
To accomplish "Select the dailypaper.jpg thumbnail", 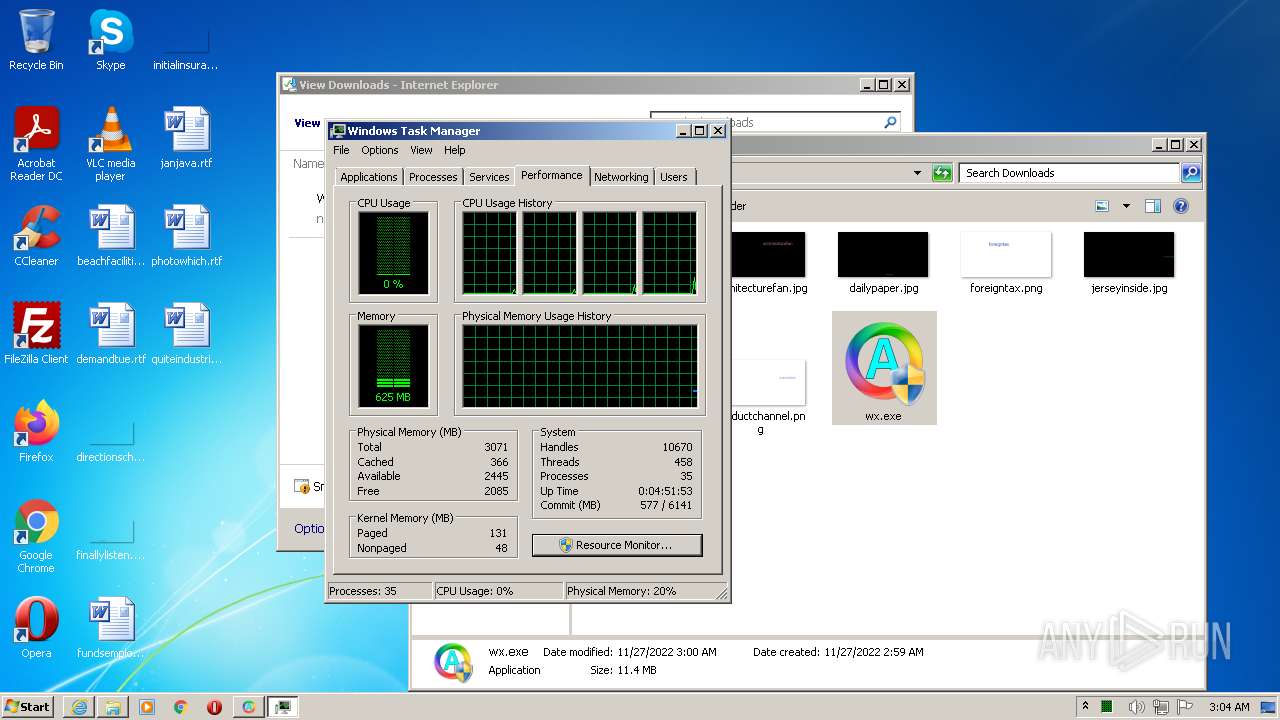I will coord(883,263).
